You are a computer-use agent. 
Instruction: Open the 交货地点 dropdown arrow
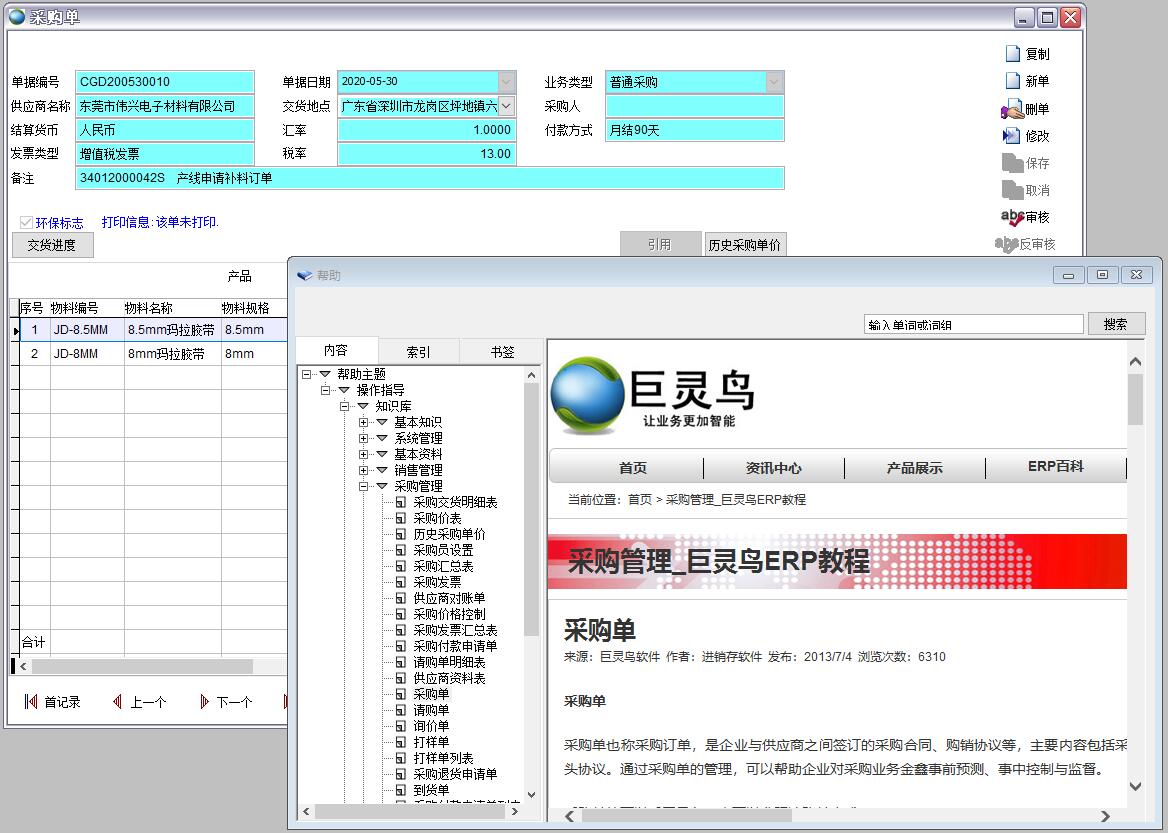pos(506,106)
